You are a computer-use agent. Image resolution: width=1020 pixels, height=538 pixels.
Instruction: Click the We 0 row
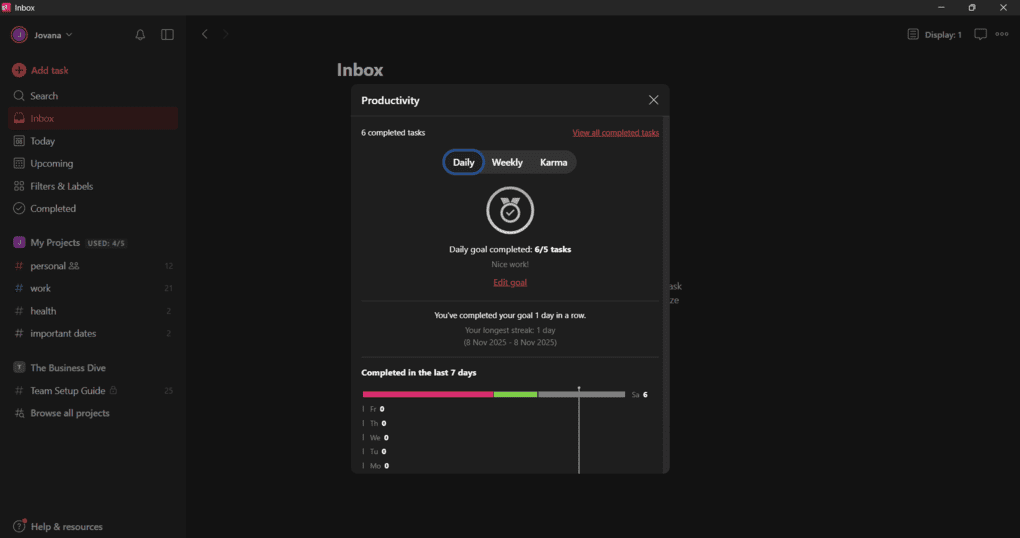375,438
